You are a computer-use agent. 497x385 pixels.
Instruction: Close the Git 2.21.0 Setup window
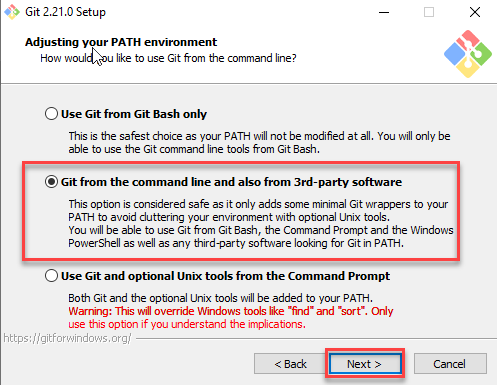pyautogui.click(x=475, y=12)
